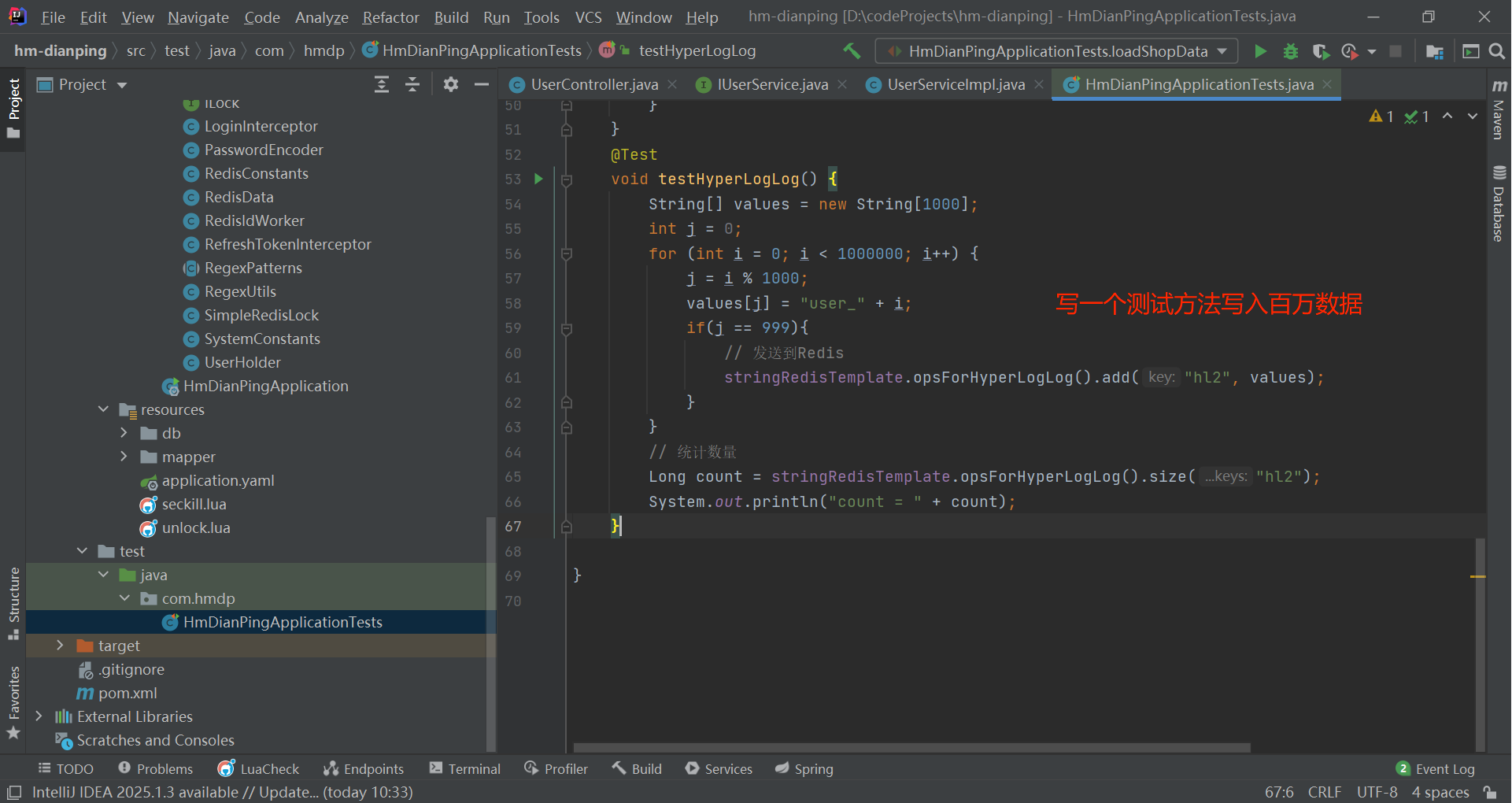Click the warning count indicator
Viewport: 1512px width, 803px height.
click(x=1381, y=117)
